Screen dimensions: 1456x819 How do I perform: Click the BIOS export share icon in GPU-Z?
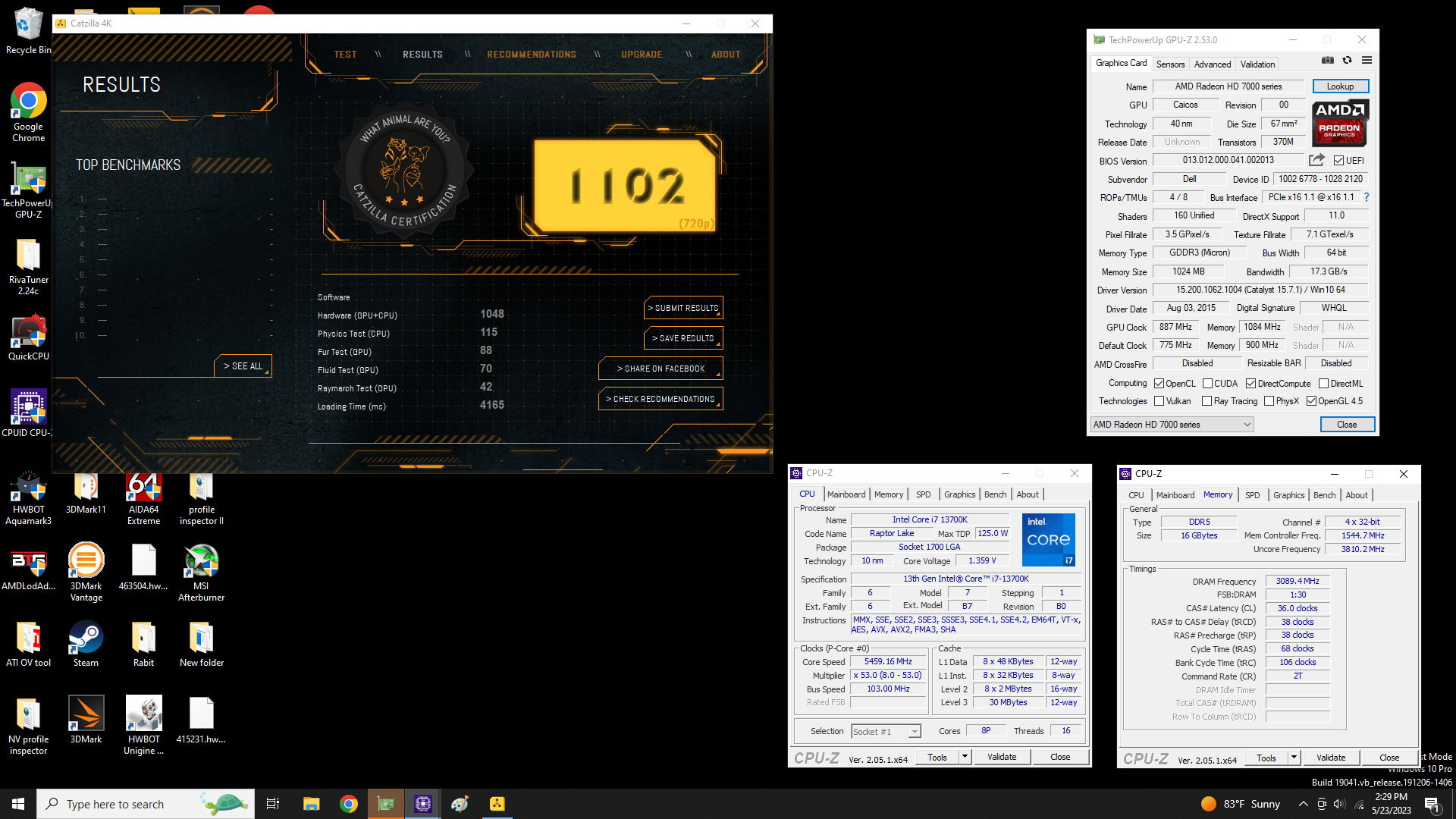(1316, 160)
